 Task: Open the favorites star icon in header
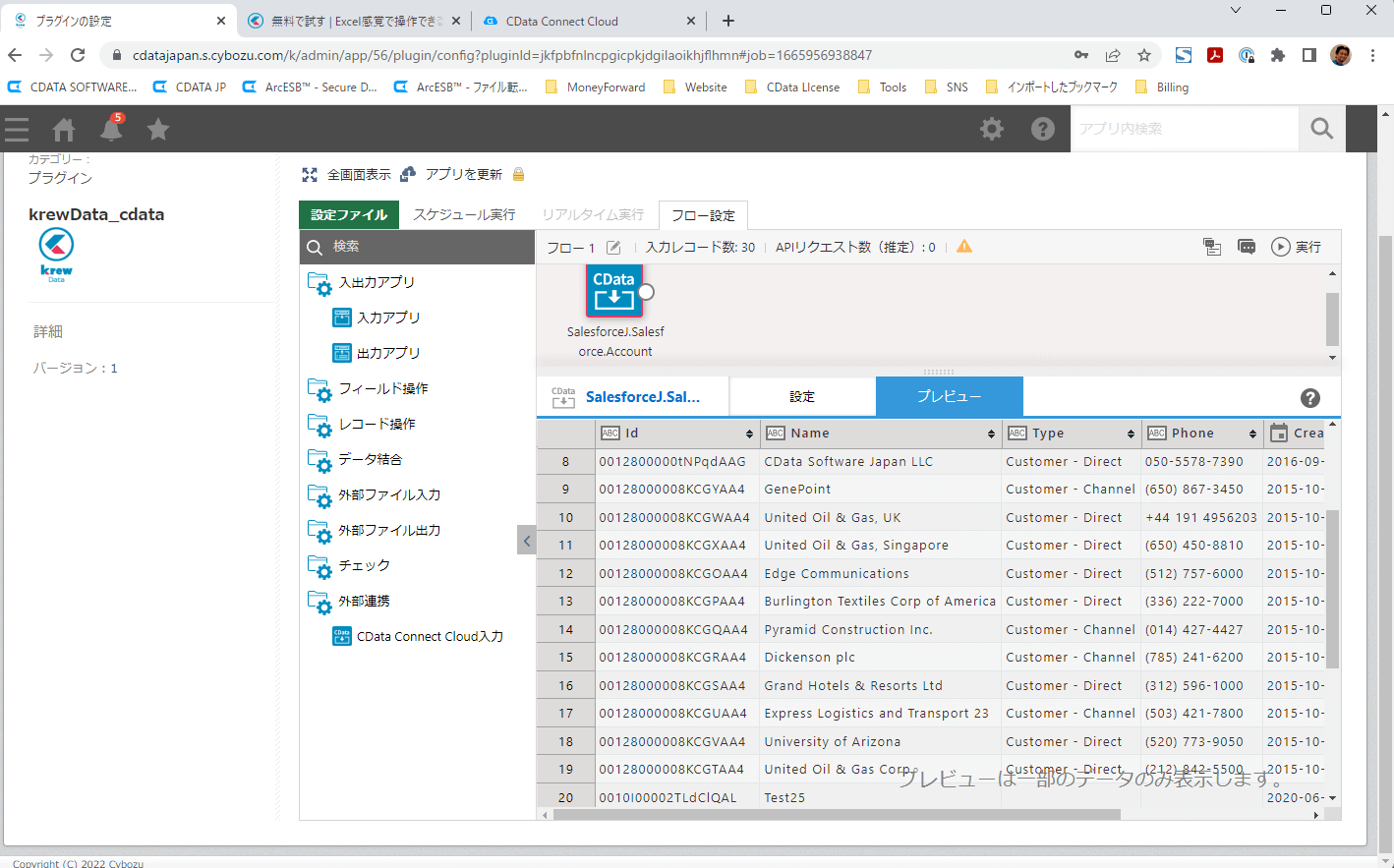[158, 129]
